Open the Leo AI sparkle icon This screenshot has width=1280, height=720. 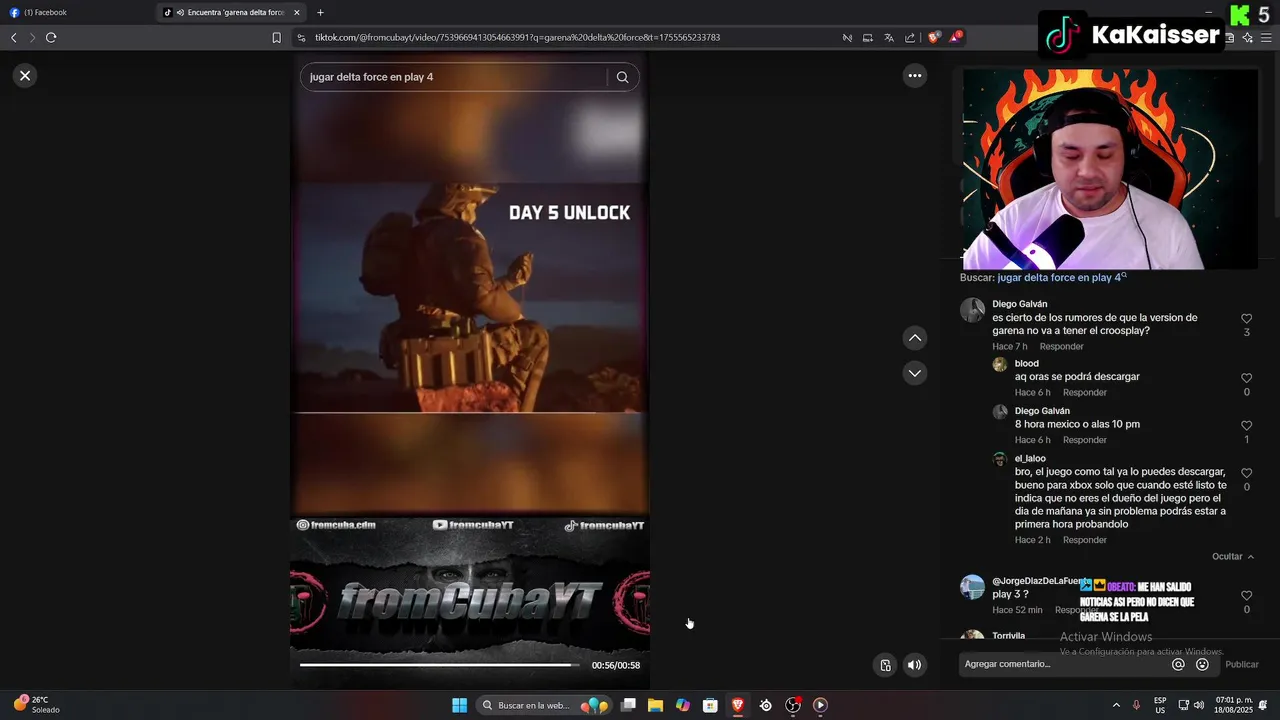coord(1248,37)
